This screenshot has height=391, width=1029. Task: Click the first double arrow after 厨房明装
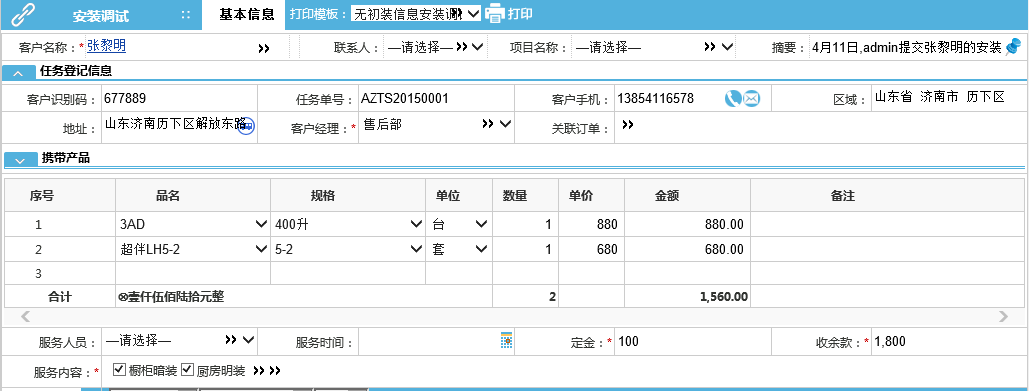tap(259, 371)
